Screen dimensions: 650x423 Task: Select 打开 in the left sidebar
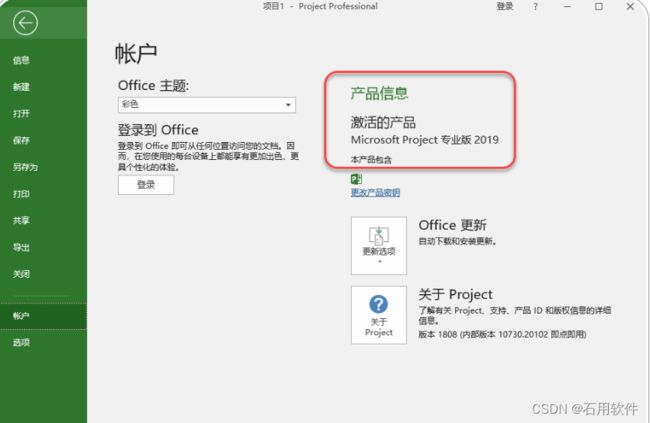pos(21,114)
